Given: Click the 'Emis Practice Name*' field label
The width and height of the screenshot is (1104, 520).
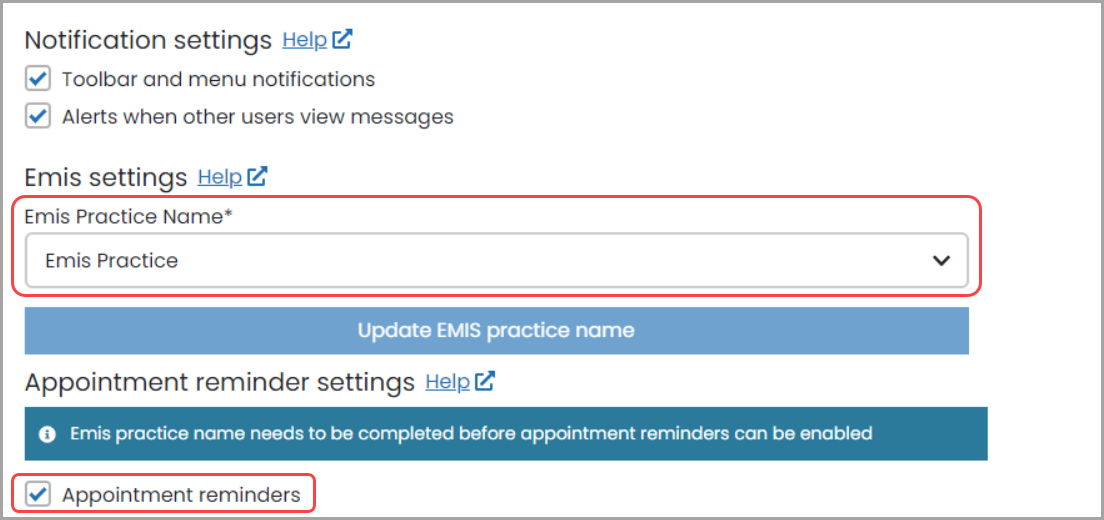Looking at the screenshot, I should (128, 217).
